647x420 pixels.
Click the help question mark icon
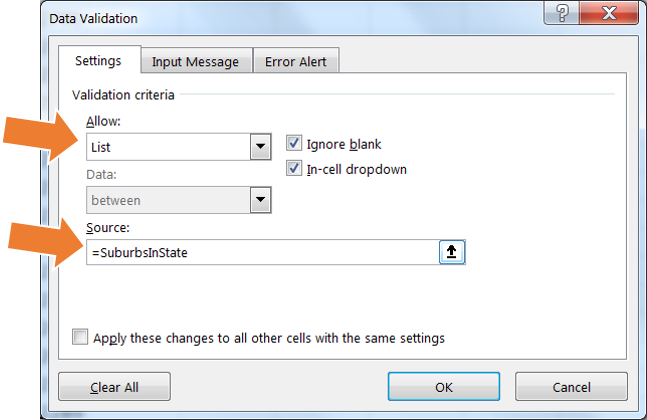click(x=562, y=13)
